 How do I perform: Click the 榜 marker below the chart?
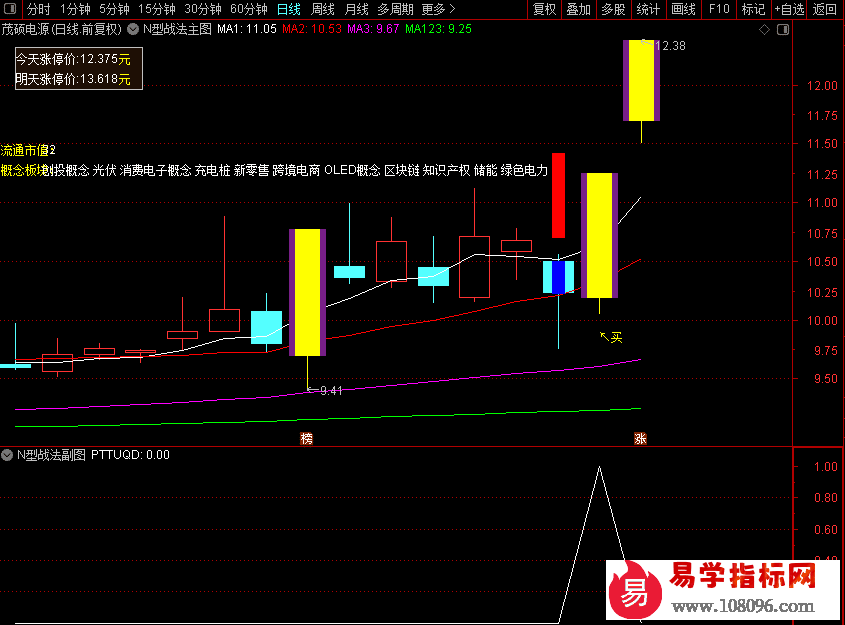coord(306,439)
